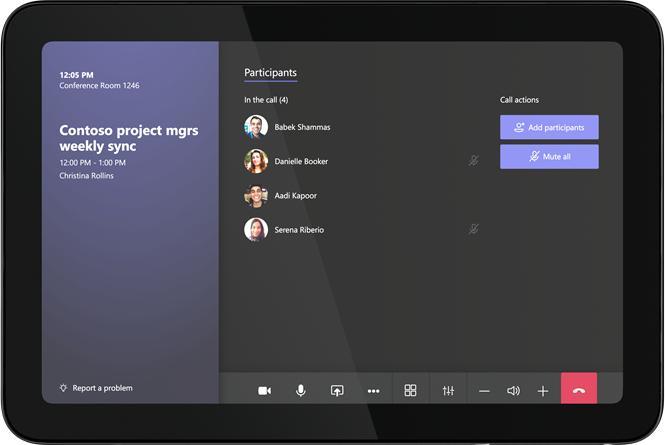Mute the room microphone

tap(300, 391)
